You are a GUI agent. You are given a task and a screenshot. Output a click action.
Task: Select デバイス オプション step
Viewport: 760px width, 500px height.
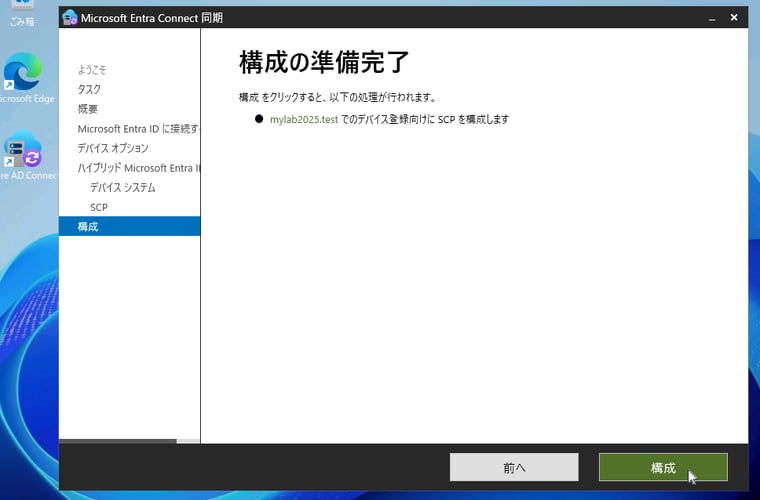click(113, 148)
